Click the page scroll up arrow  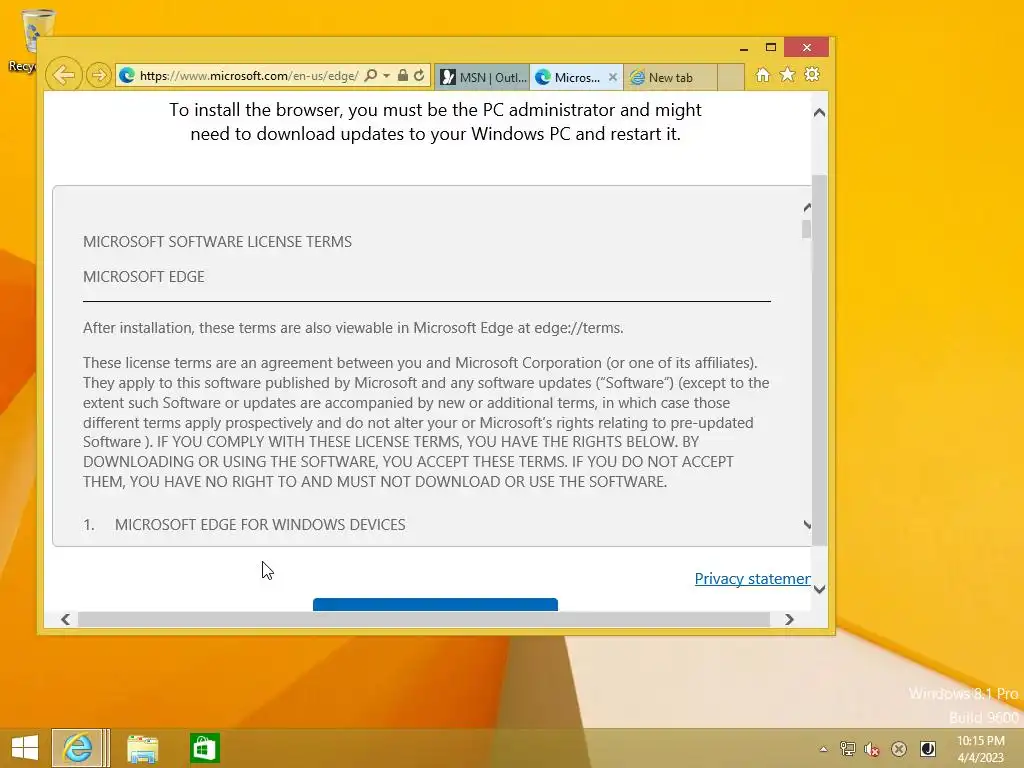tap(820, 112)
